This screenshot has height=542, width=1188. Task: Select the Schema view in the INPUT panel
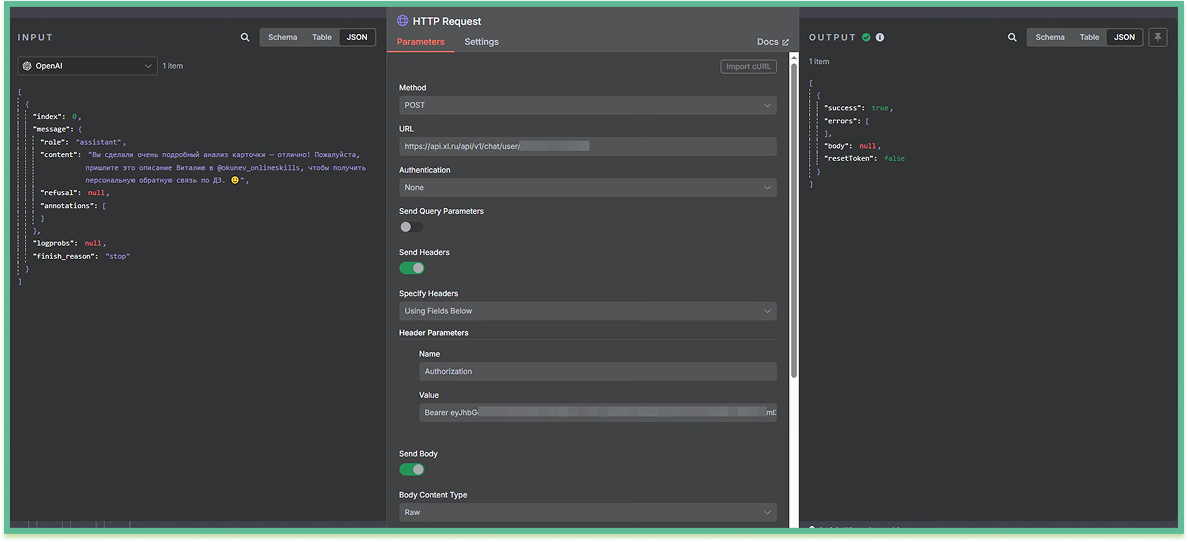[x=282, y=37]
